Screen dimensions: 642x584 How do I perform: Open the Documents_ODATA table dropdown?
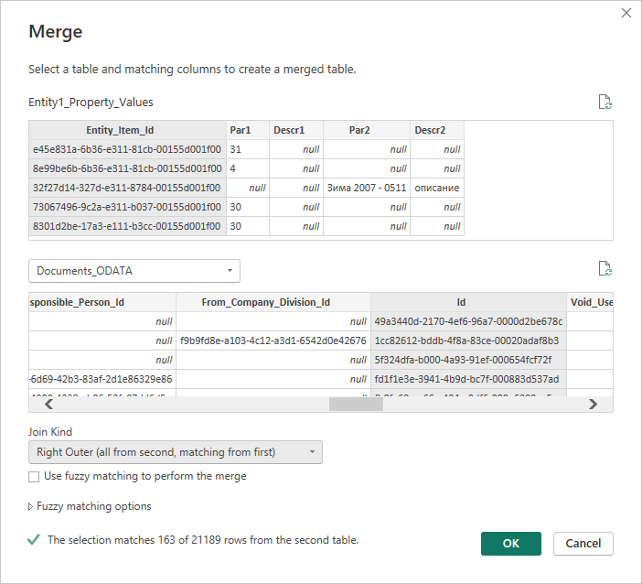click(x=134, y=271)
